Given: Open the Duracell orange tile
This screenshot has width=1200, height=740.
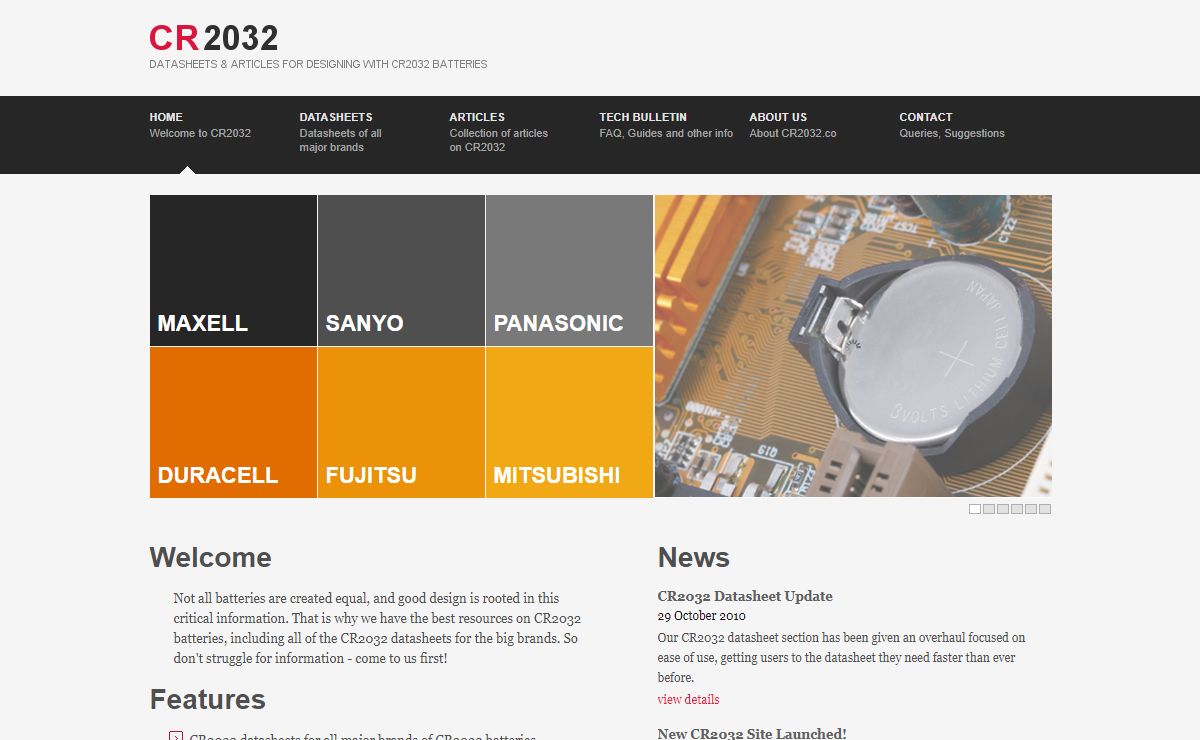Looking at the screenshot, I should (x=233, y=422).
